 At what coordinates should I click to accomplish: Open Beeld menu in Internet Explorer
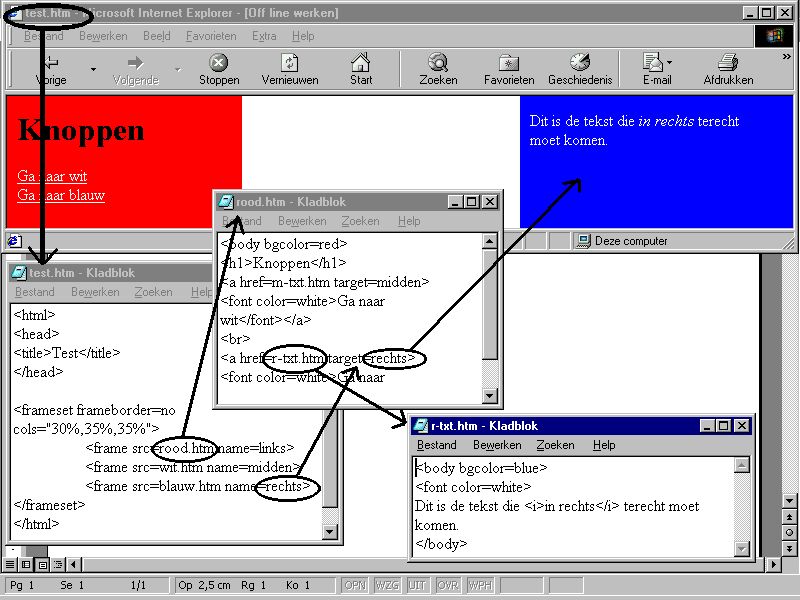[x=157, y=36]
